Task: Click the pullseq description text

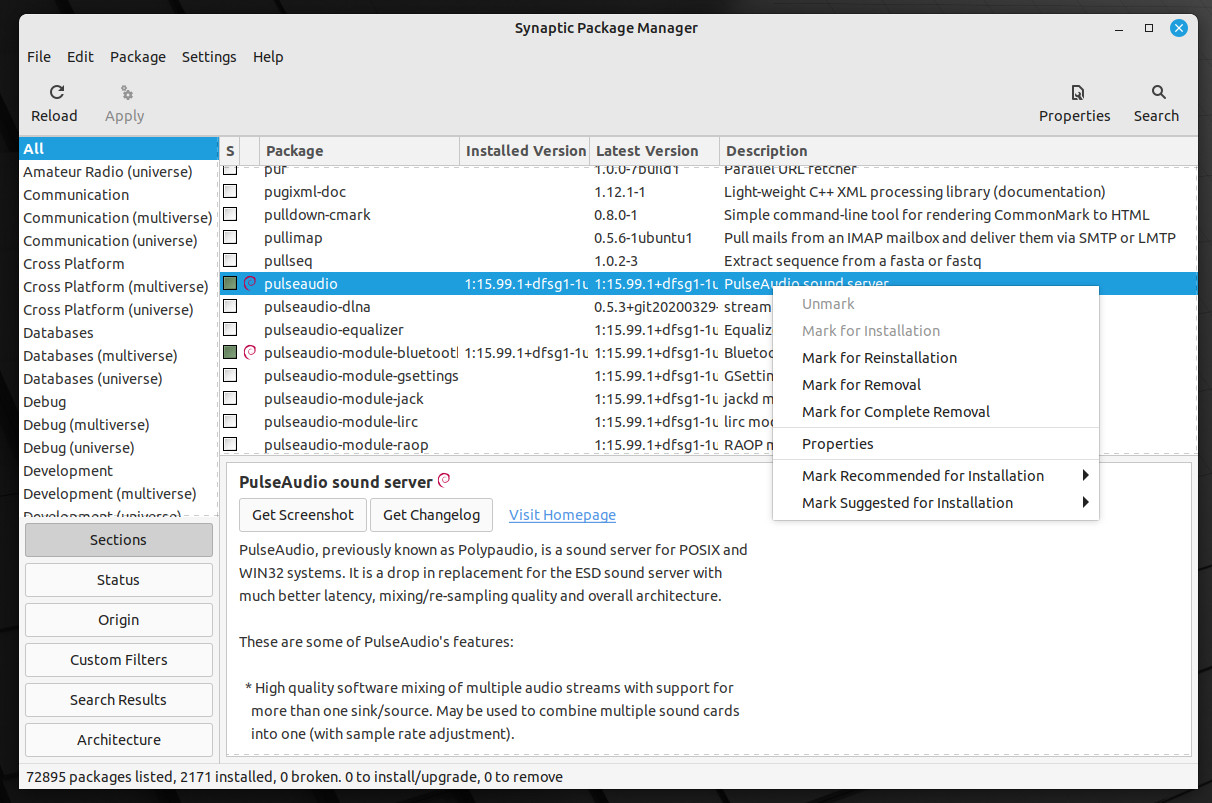Action: (x=852, y=261)
